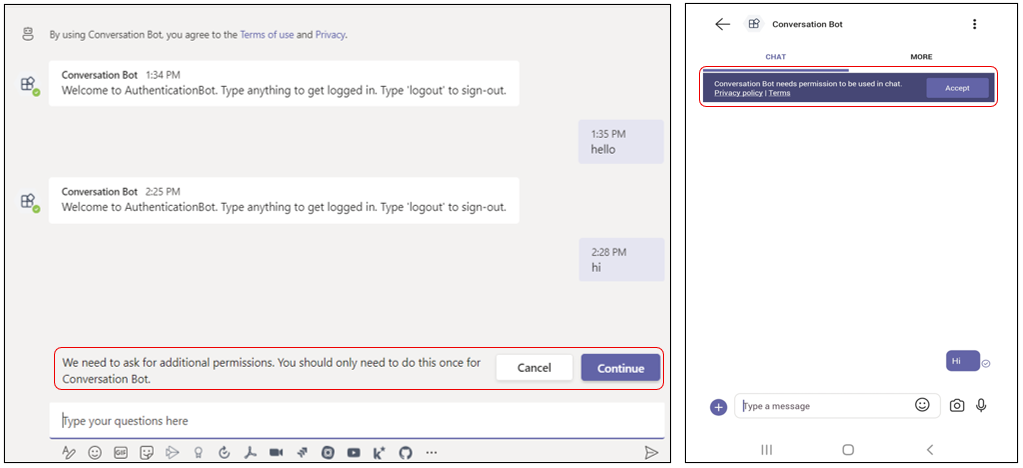The height and width of the screenshot is (468, 1023).
Task: Open the sticker picker
Action: pyautogui.click(x=147, y=452)
